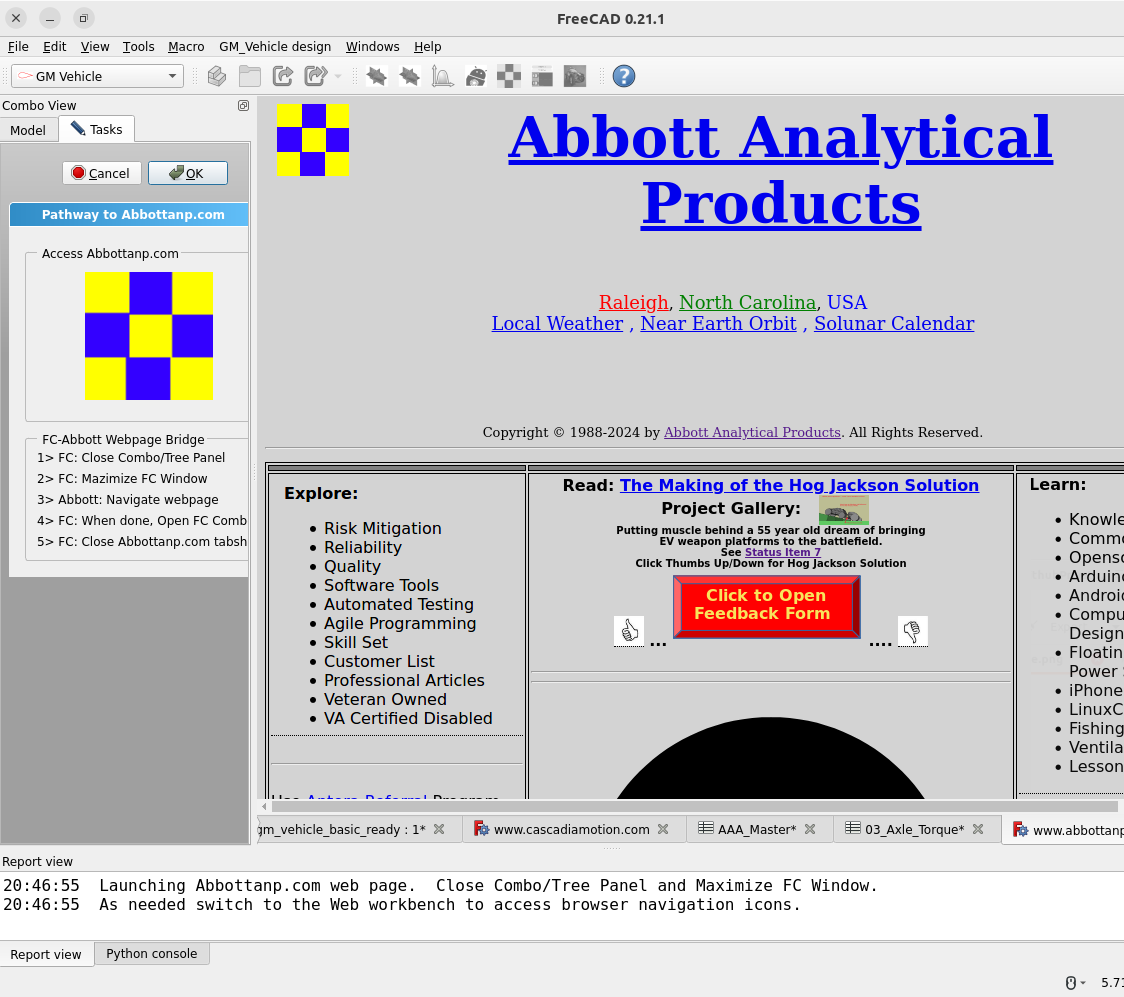Float the Combo View panel
Viewport: 1124px width, 997px height.
pyautogui.click(x=243, y=106)
